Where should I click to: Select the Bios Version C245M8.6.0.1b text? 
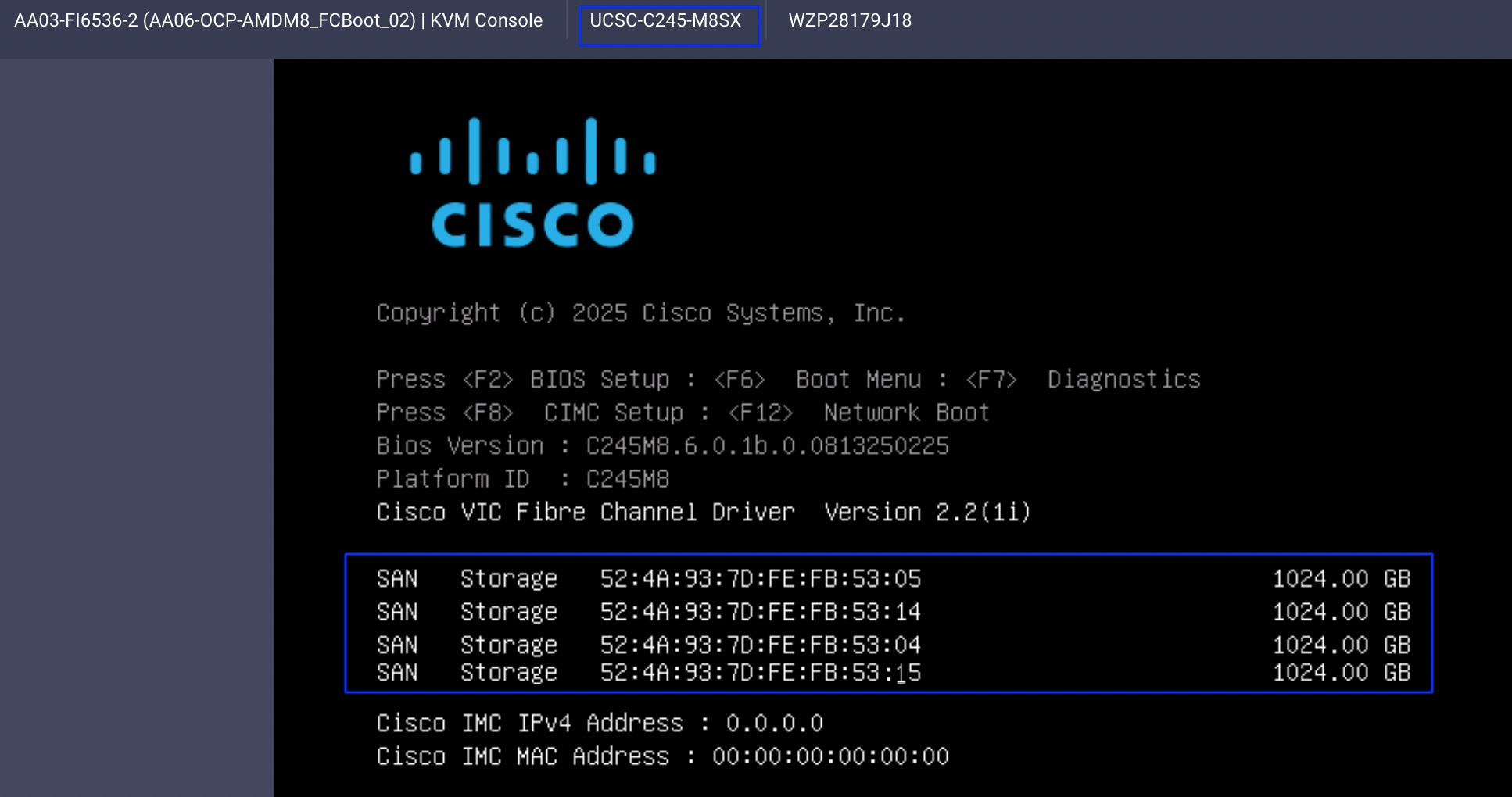pyautogui.click(x=661, y=445)
